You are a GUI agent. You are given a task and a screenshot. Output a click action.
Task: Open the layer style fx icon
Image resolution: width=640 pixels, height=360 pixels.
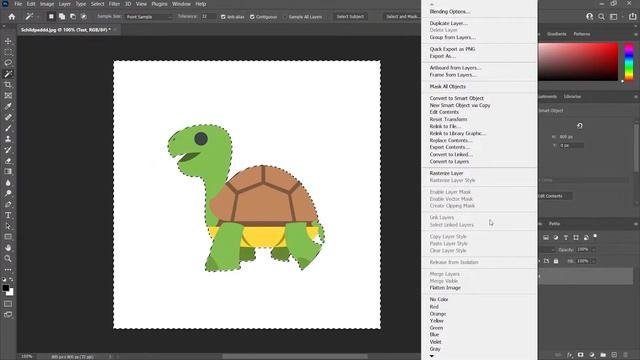pyautogui.click(x=570, y=355)
